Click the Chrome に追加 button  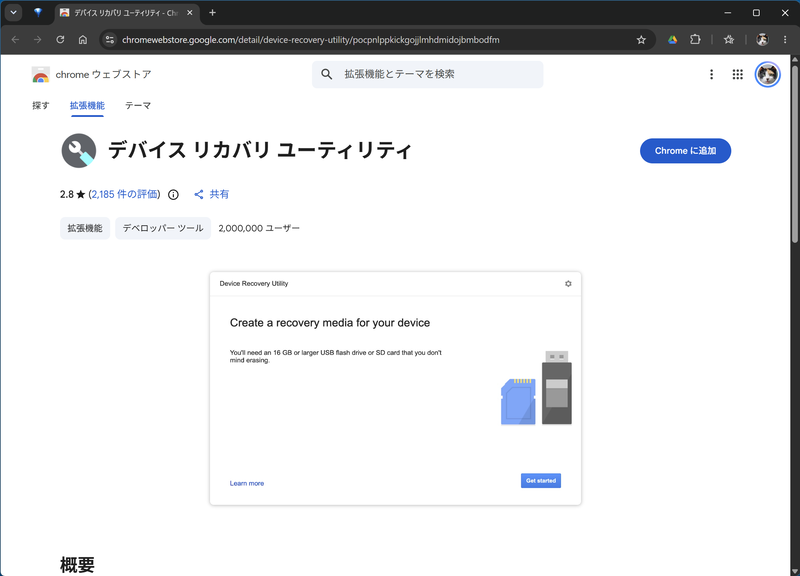[x=685, y=151]
